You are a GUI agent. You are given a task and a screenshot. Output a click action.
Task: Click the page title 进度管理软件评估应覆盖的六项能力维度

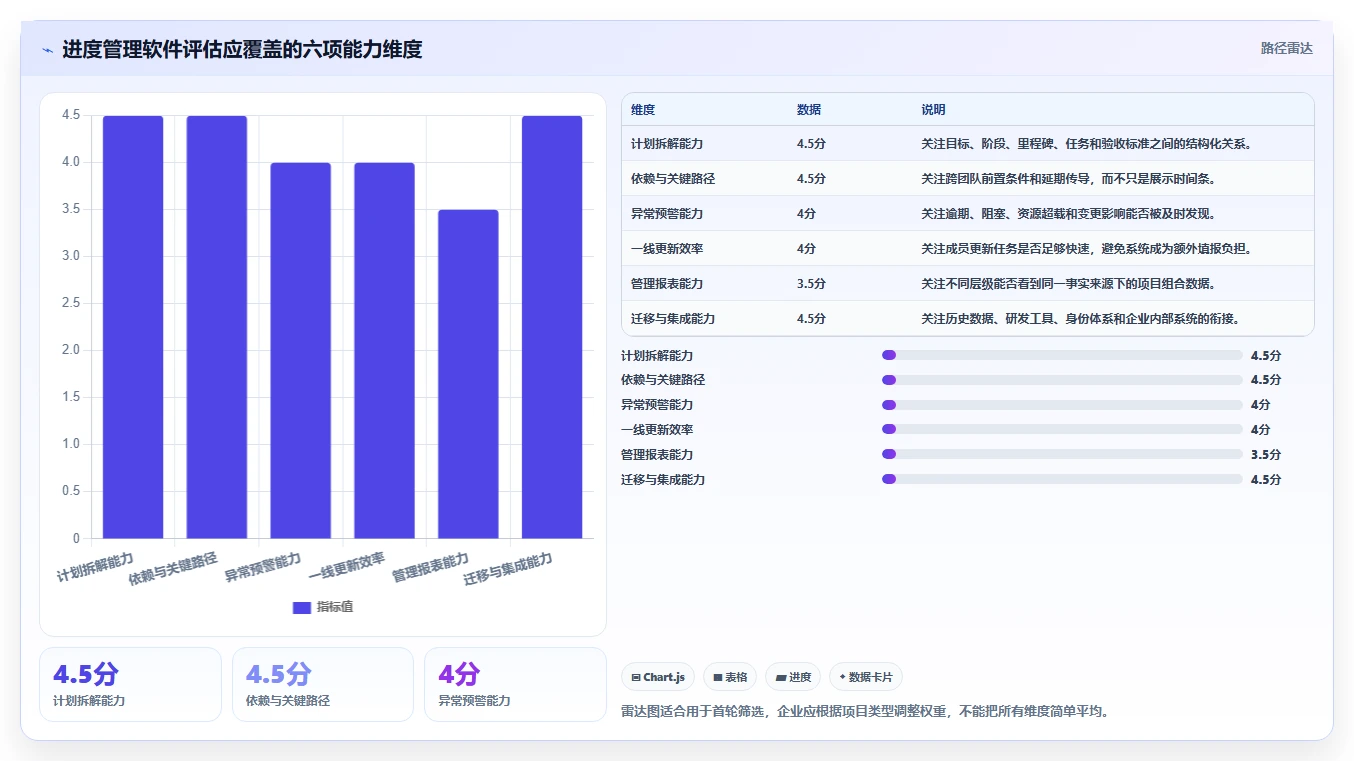point(242,49)
